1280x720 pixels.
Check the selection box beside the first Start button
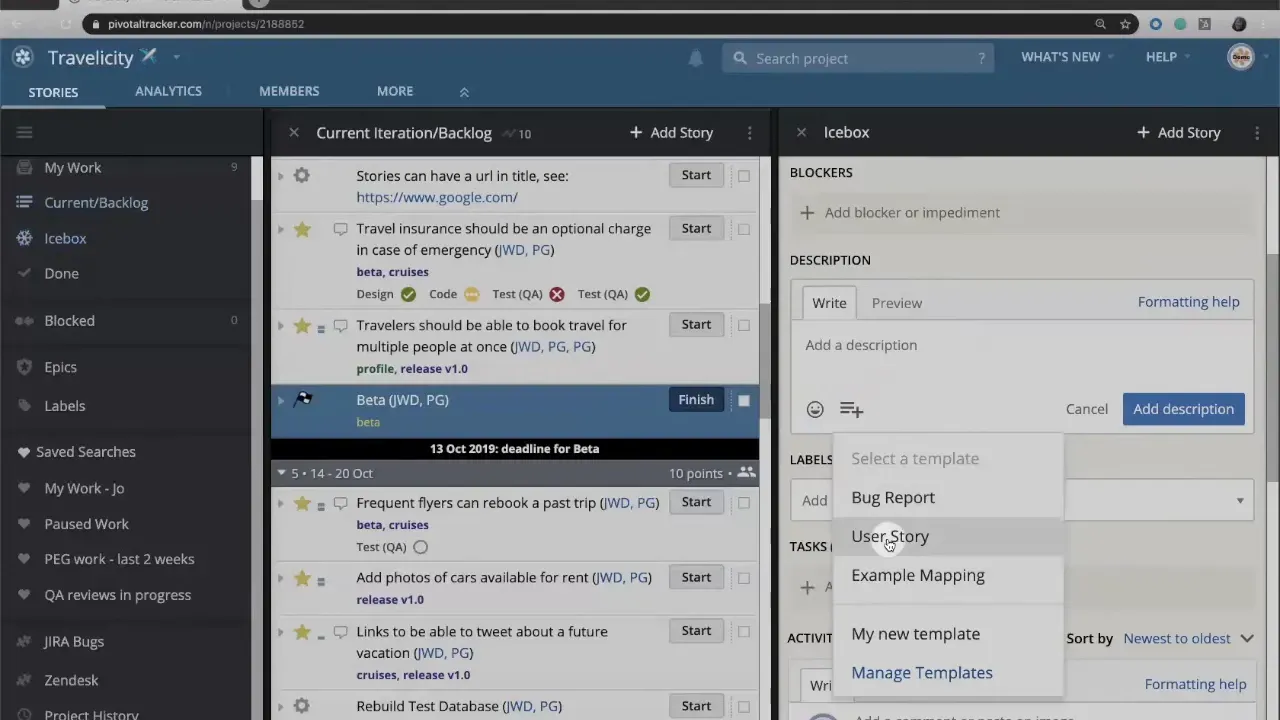(744, 175)
